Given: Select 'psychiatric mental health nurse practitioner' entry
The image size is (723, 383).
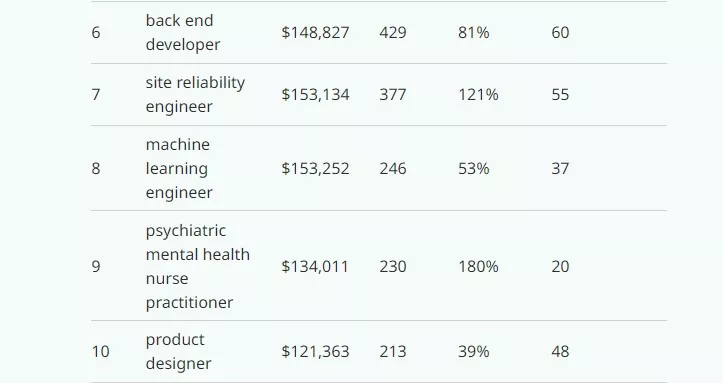Looking at the screenshot, I should [x=197, y=266].
